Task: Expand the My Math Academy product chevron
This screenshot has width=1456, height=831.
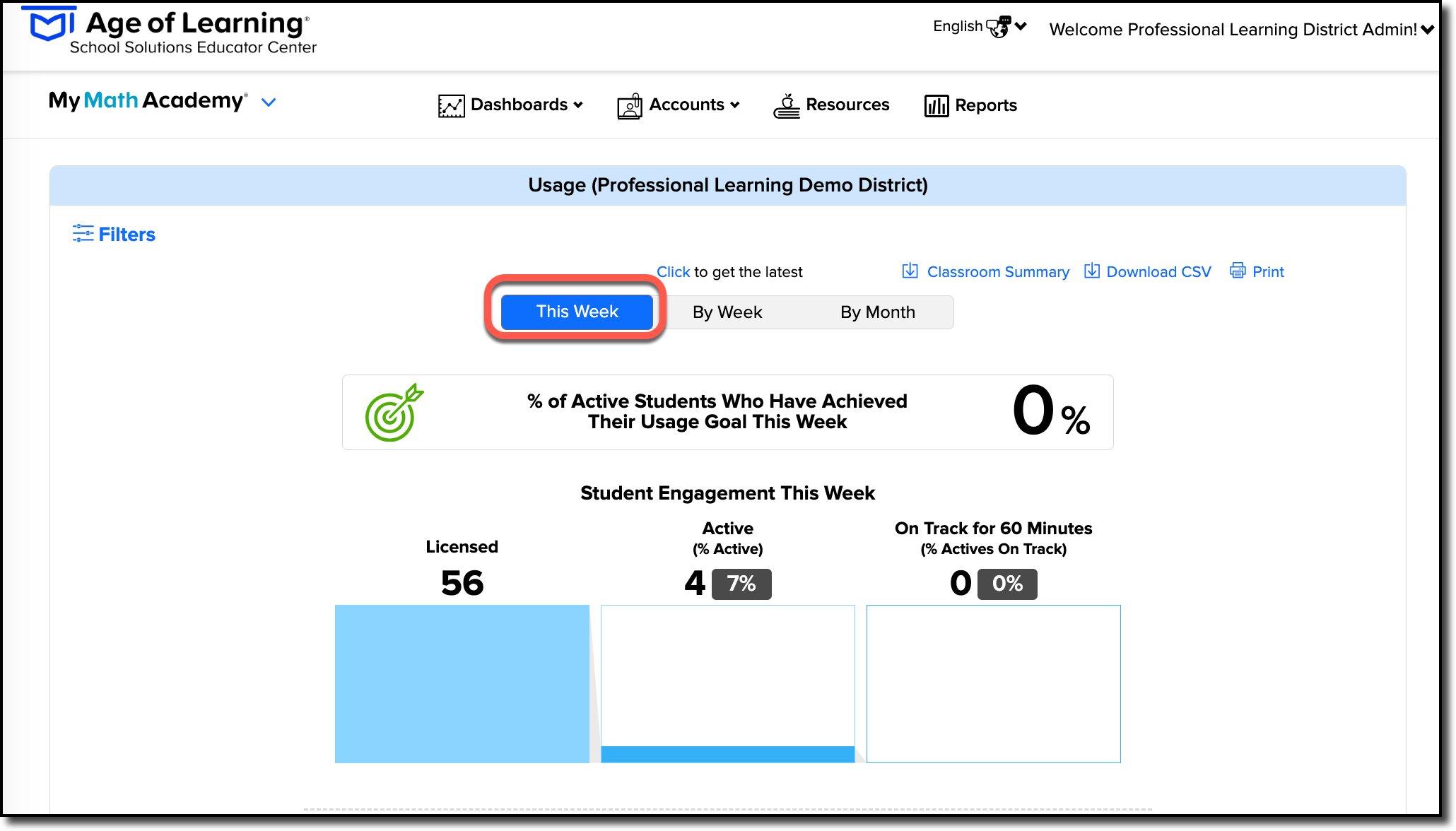Action: pyautogui.click(x=269, y=102)
